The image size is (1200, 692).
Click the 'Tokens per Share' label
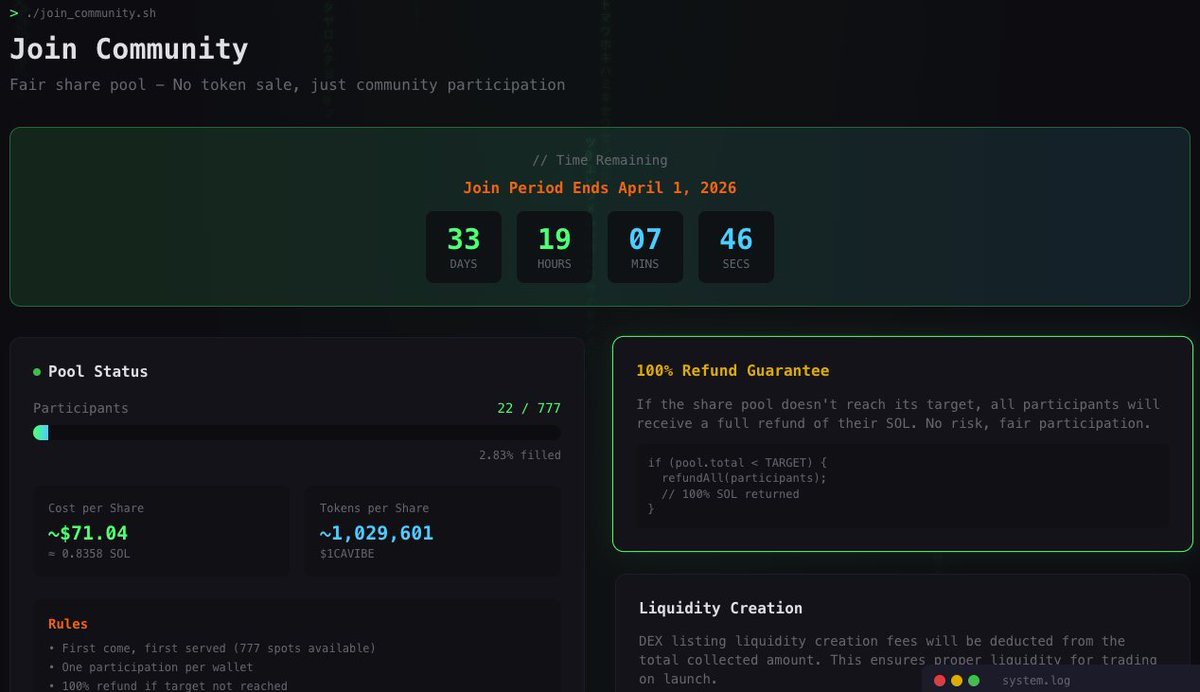374,508
